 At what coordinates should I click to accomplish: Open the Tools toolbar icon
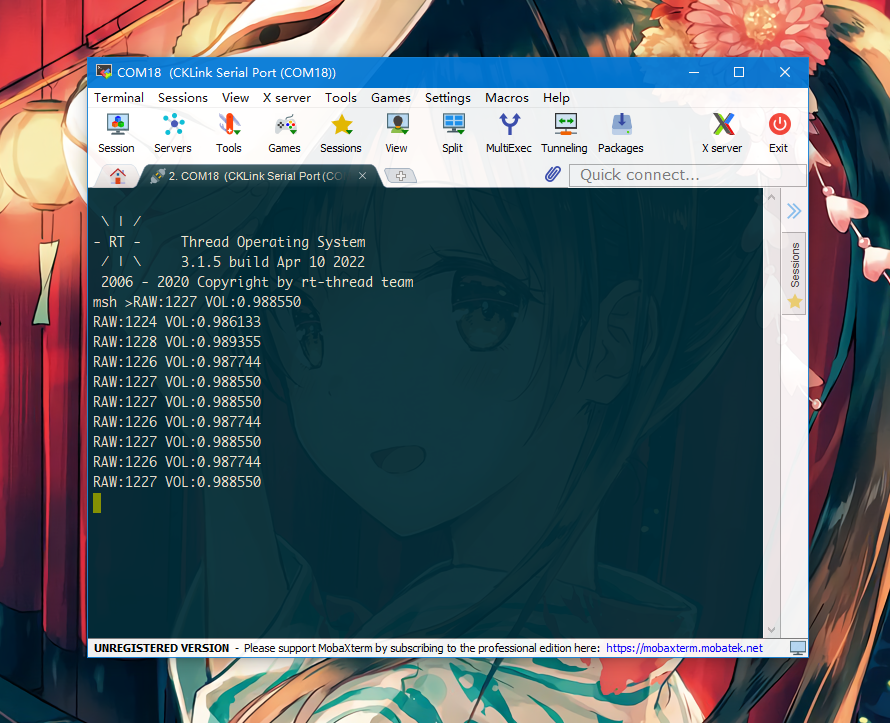pos(229,134)
